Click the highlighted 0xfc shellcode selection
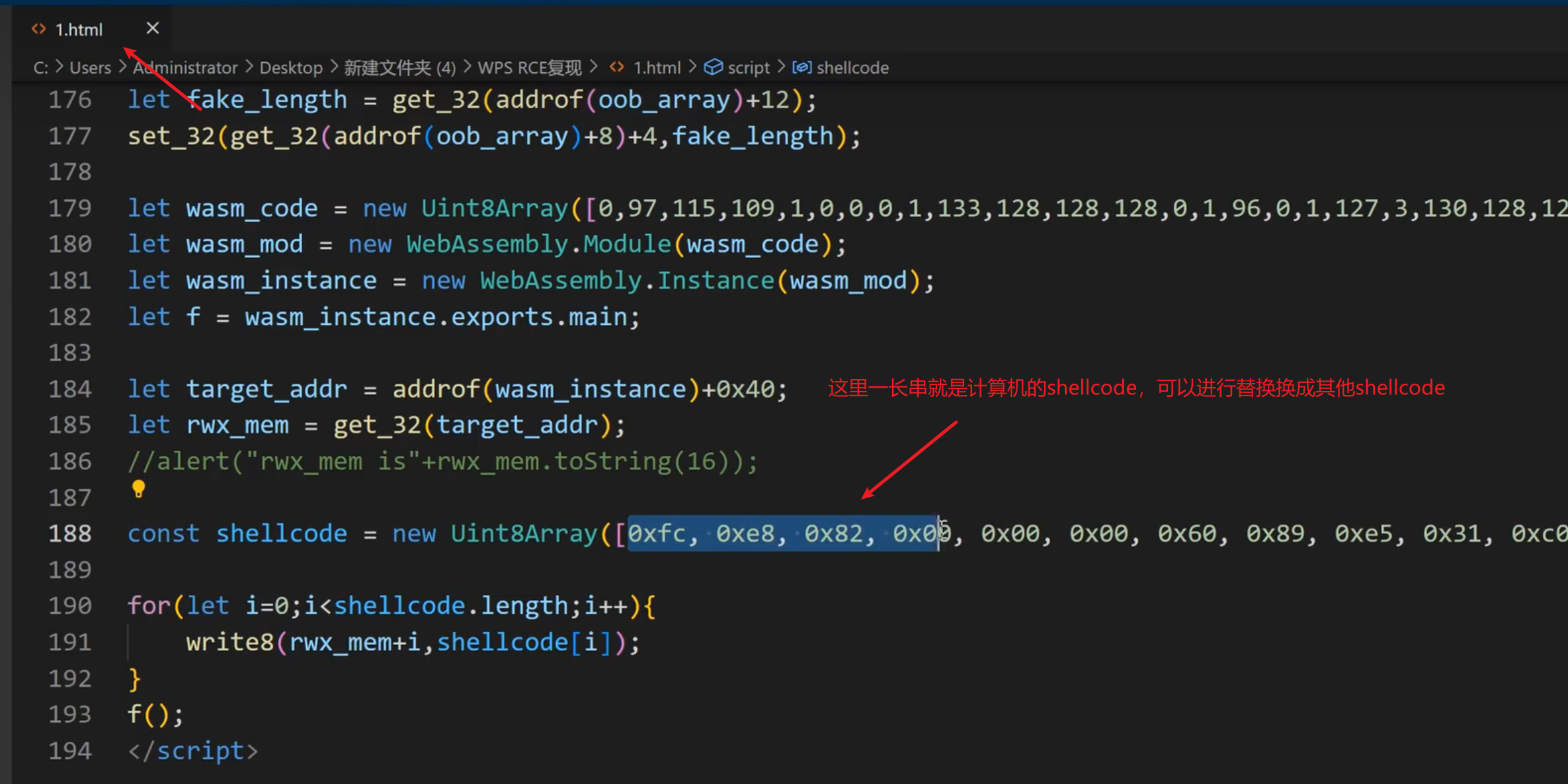The image size is (1568, 784). (x=656, y=533)
